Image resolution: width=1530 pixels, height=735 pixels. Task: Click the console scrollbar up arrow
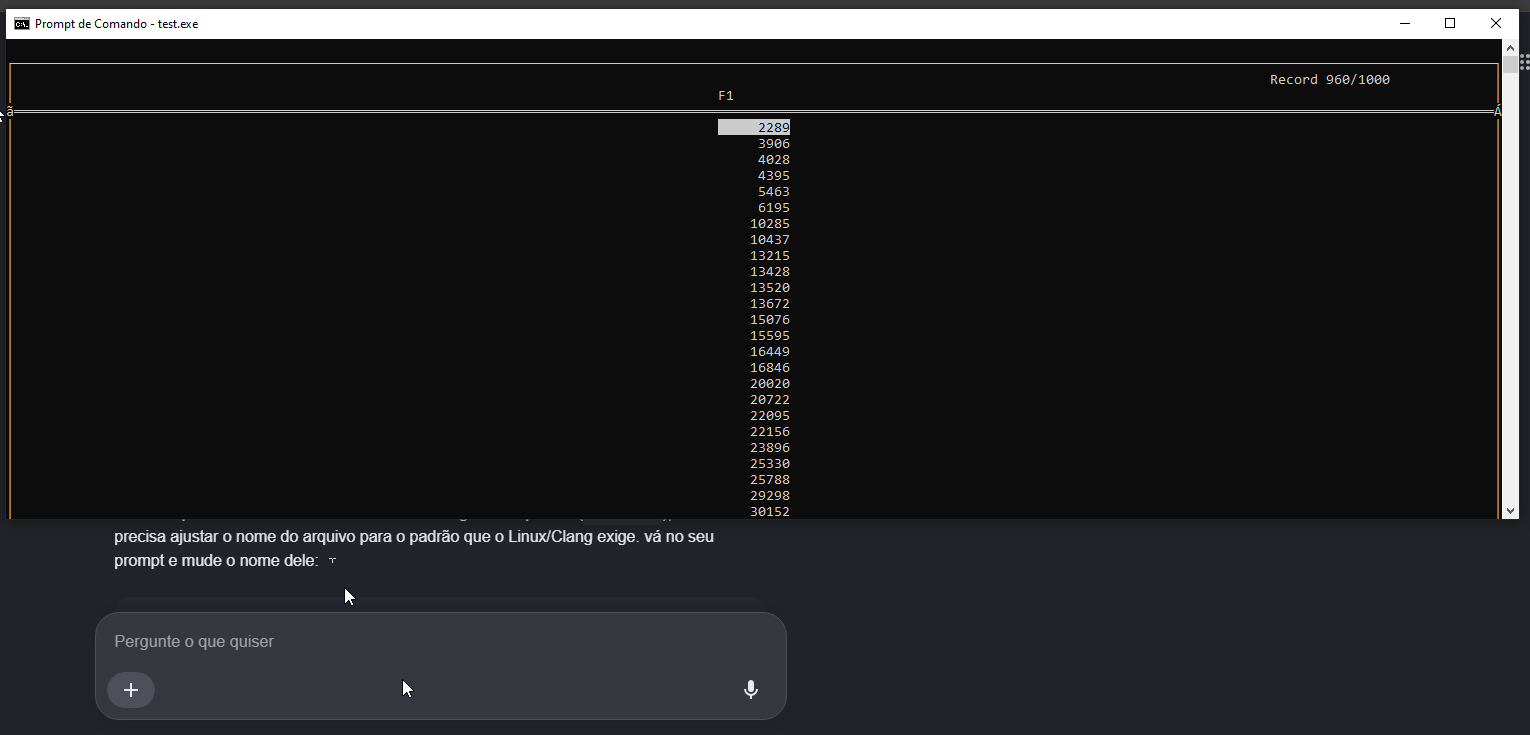(x=1510, y=48)
